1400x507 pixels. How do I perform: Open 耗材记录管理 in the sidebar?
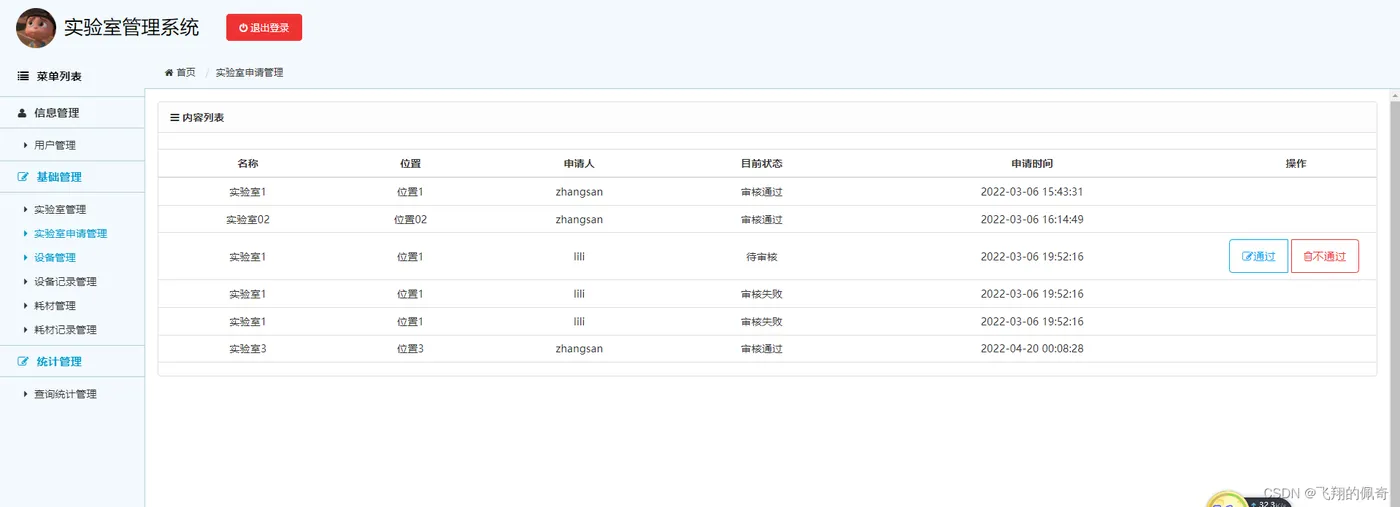pyautogui.click(x=65, y=330)
